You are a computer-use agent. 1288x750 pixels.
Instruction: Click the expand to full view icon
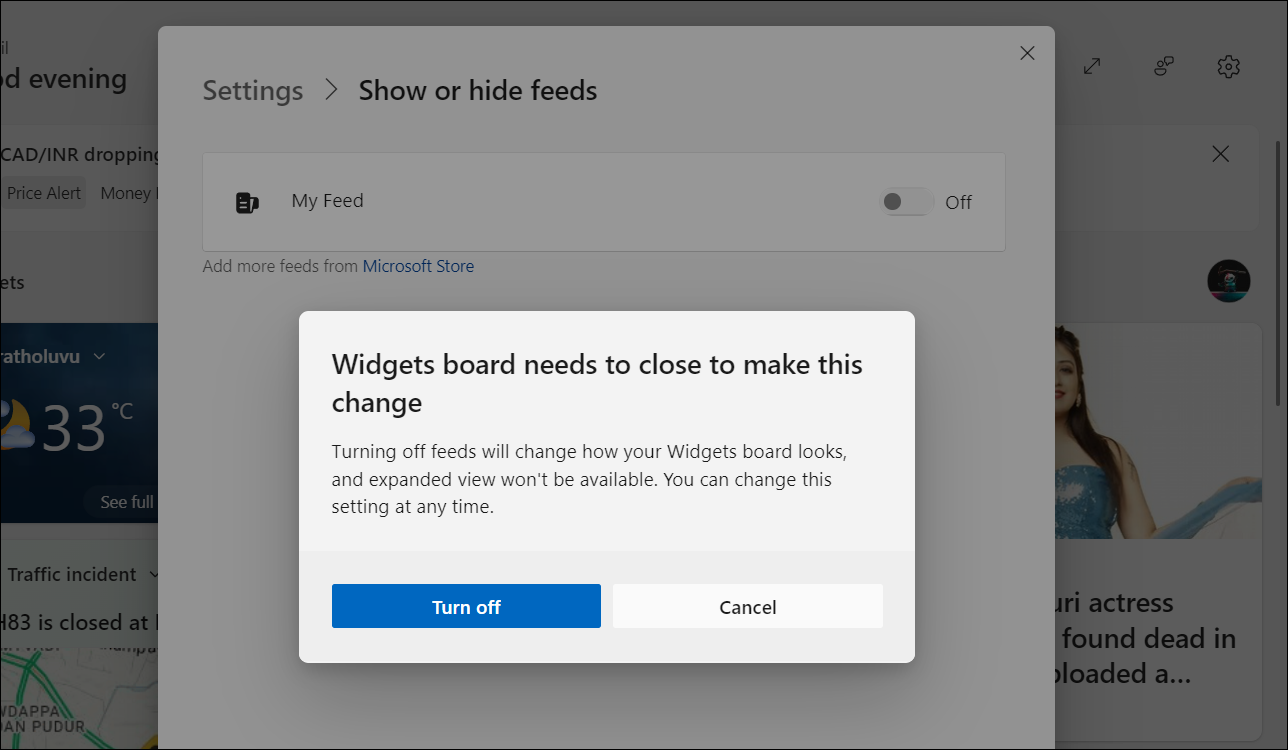click(1093, 67)
